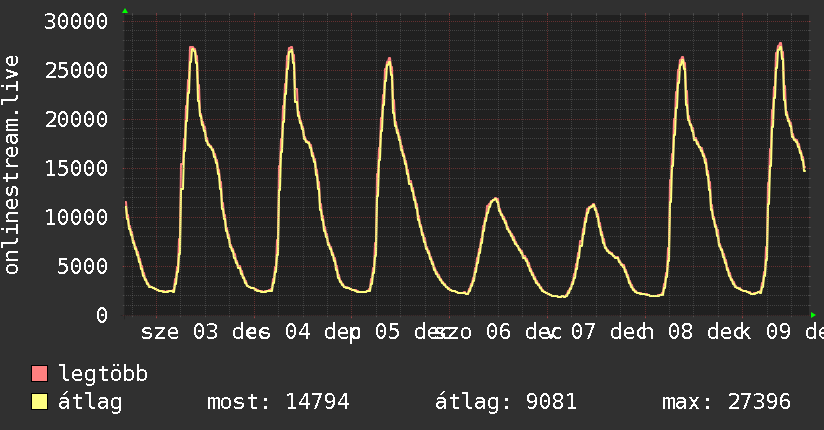Click the max: 27396 statistic
The image size is (824, 430).
point(726,402)
